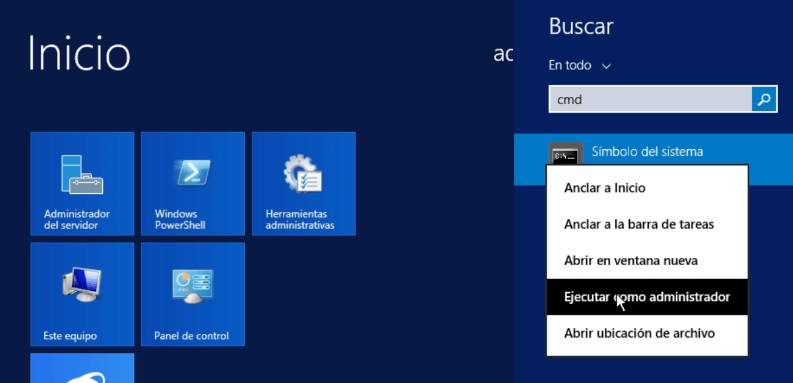The width and height of the screenshot is (793, 383).
Task: Open the Herramientas administrativas tile
Action: [x=303, y=184]
